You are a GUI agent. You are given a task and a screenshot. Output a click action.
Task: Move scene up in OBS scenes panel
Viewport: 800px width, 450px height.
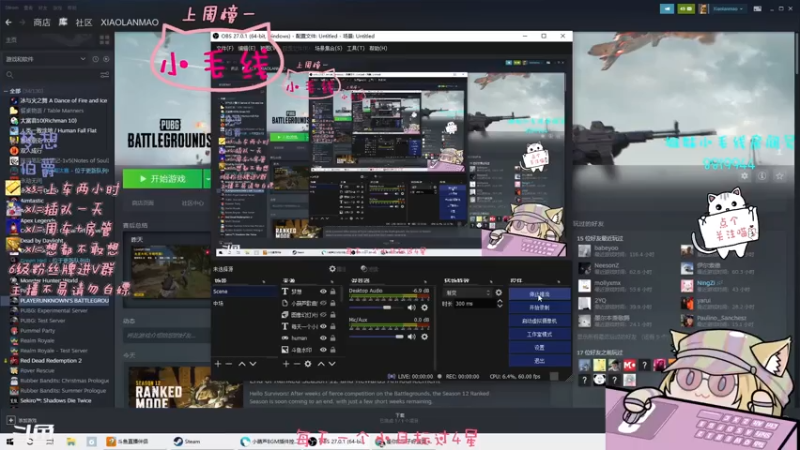pyautogui.click(x=242, y=364)
